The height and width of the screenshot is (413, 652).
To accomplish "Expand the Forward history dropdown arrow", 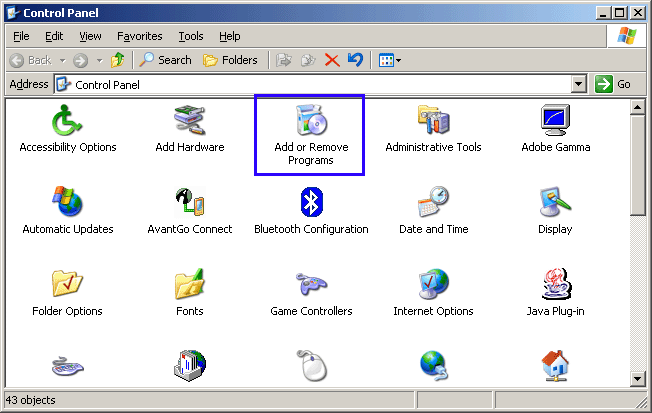I will tap(100, 61).
